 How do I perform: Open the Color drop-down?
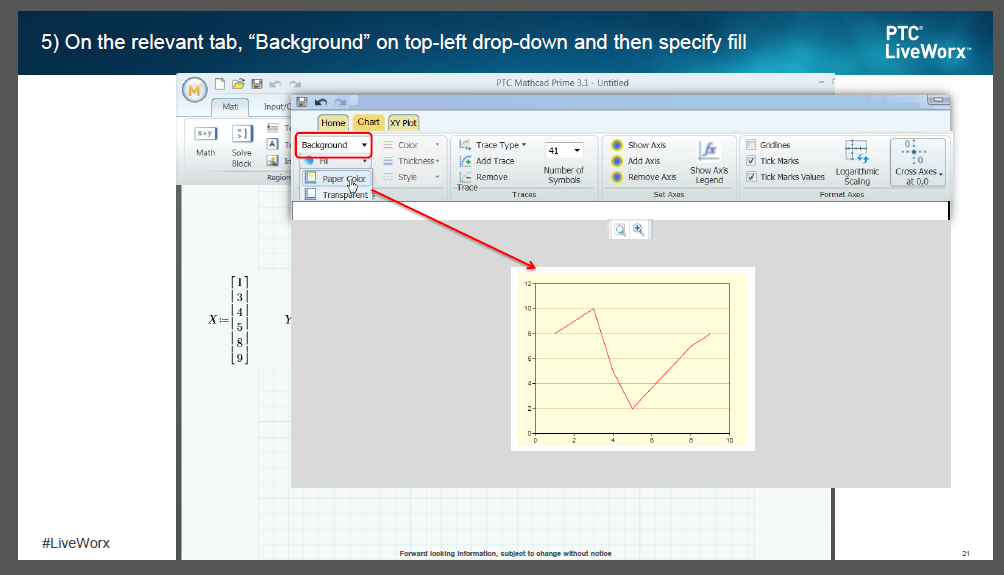coord(412,145)
